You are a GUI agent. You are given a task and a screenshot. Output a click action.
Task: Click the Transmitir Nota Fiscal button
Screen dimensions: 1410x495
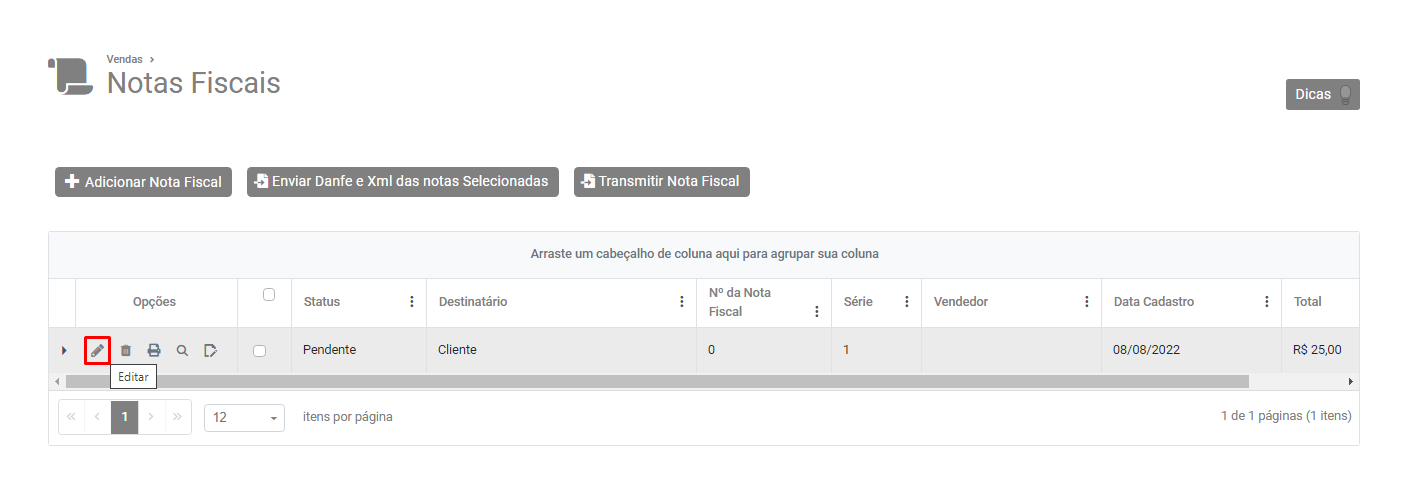pyautogui.click(x=662, y=182)
